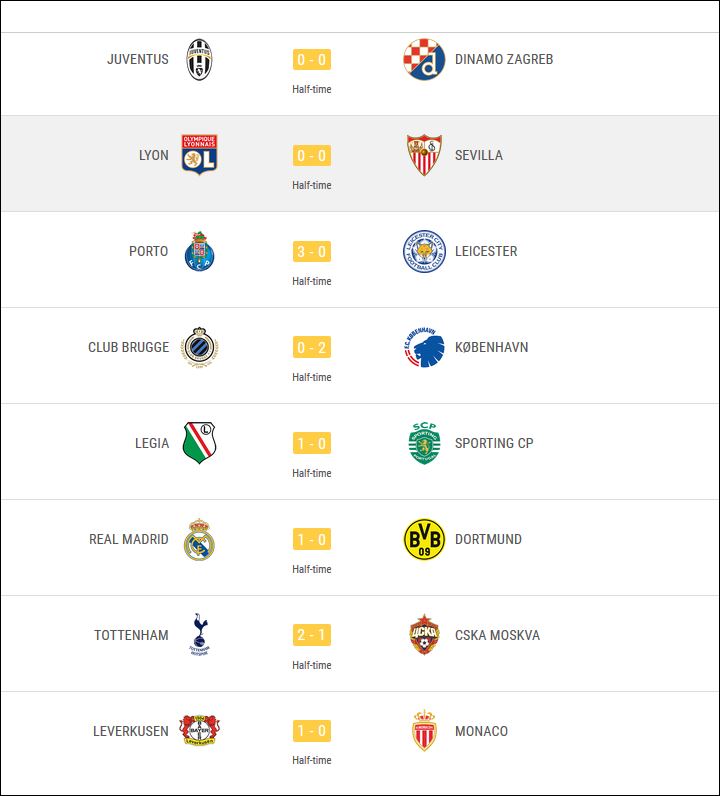Click the Sevilla club crest

pos(423,155)
